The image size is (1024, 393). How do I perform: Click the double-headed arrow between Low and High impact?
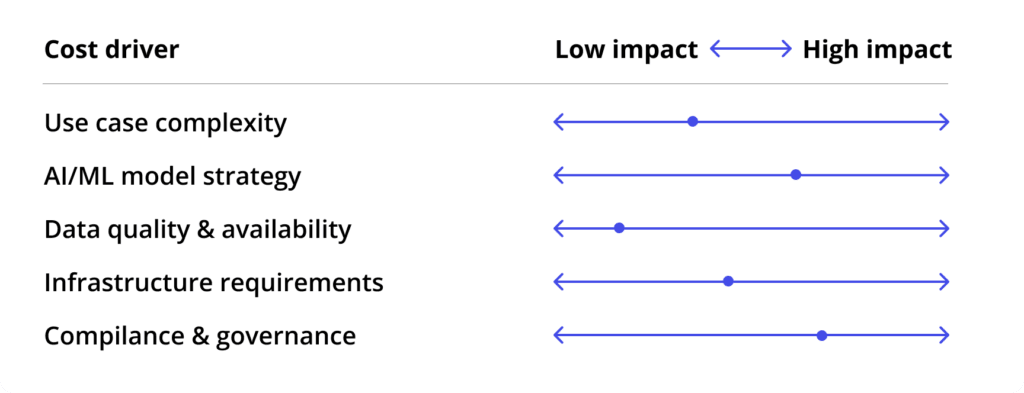point(750,49)
